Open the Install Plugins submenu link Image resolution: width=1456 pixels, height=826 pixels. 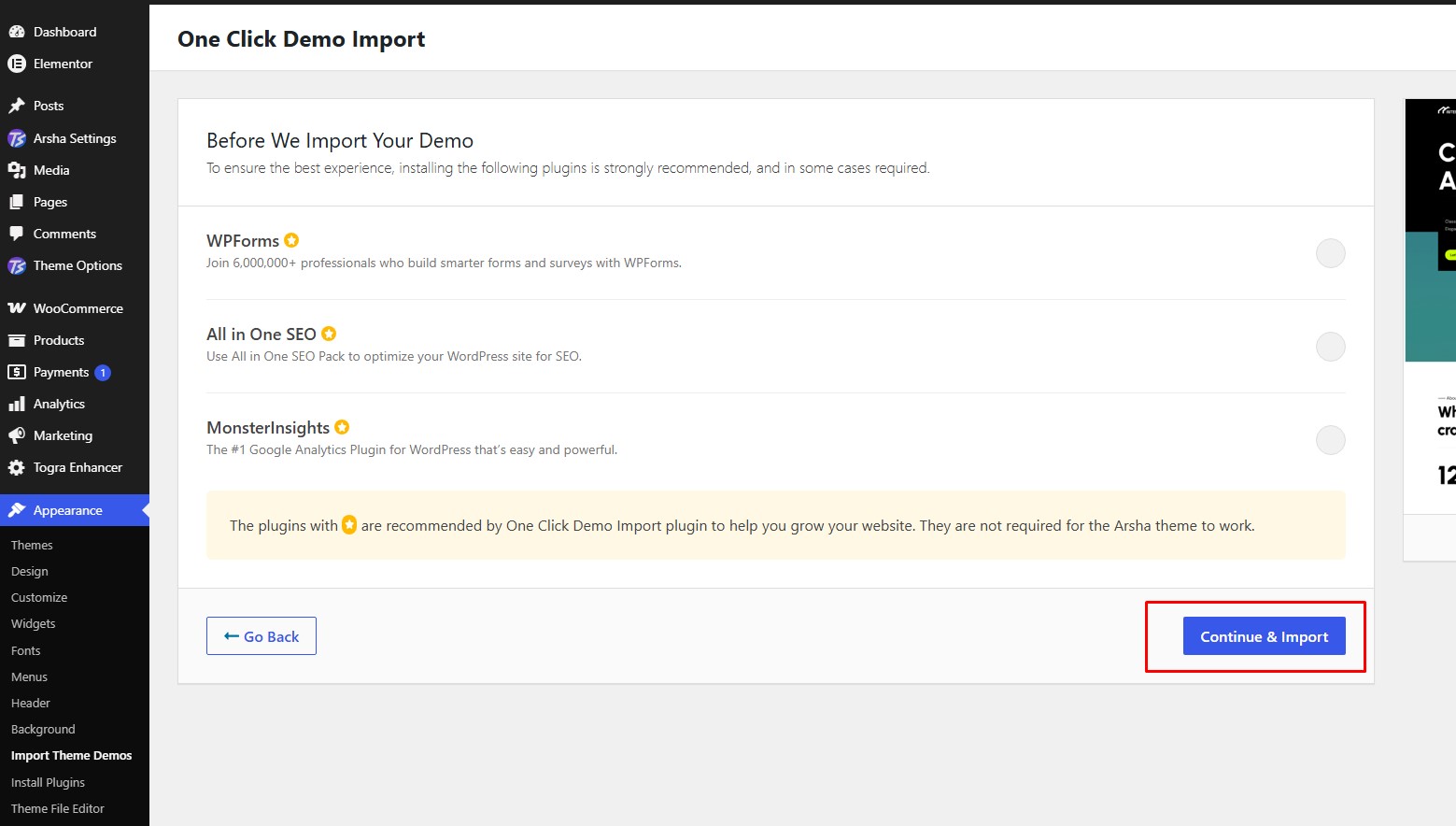pyautogui.click(x=48, y=782)
